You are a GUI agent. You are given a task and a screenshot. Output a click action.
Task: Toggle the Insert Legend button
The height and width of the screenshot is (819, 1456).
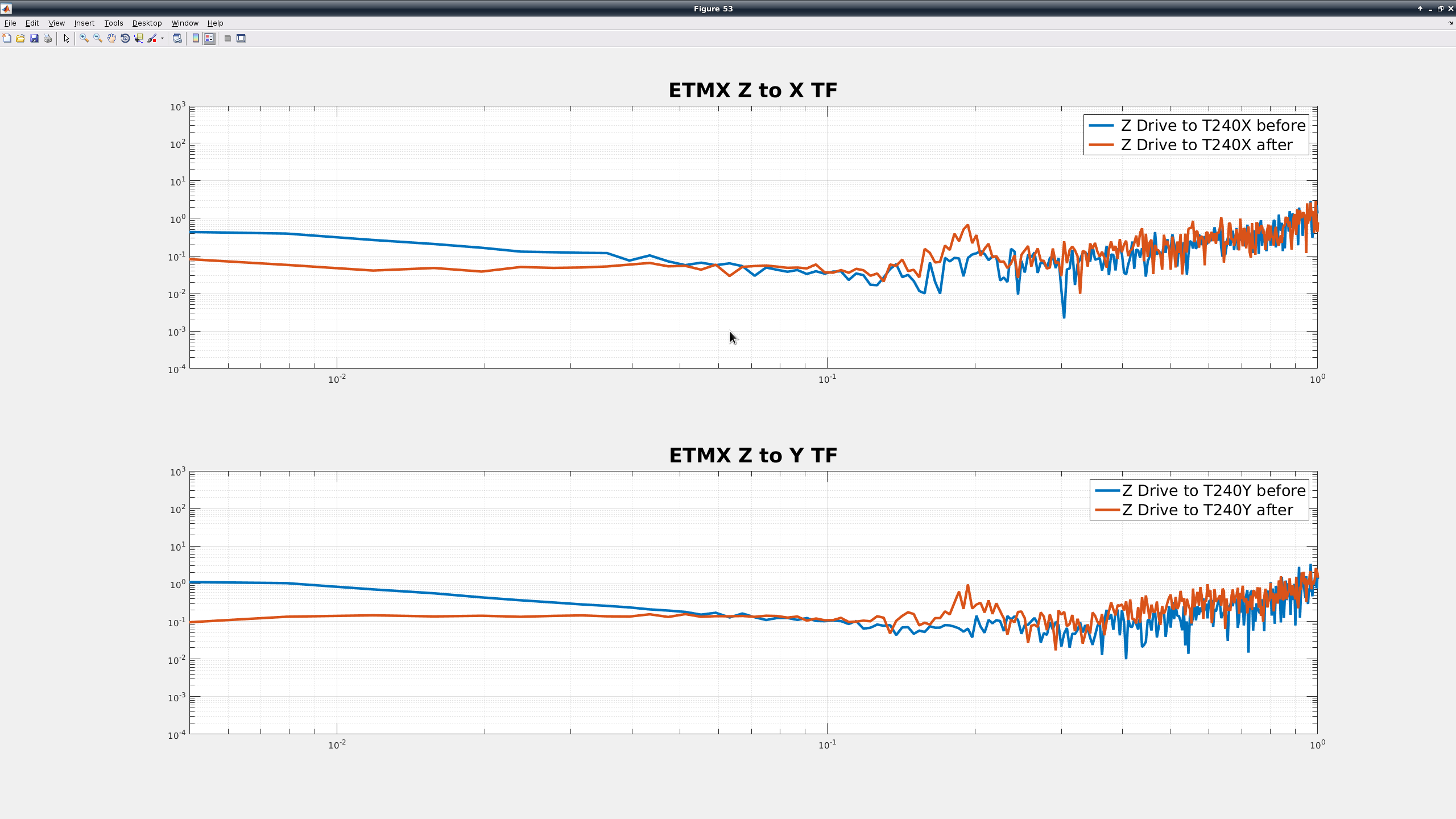tap(209, 38)
